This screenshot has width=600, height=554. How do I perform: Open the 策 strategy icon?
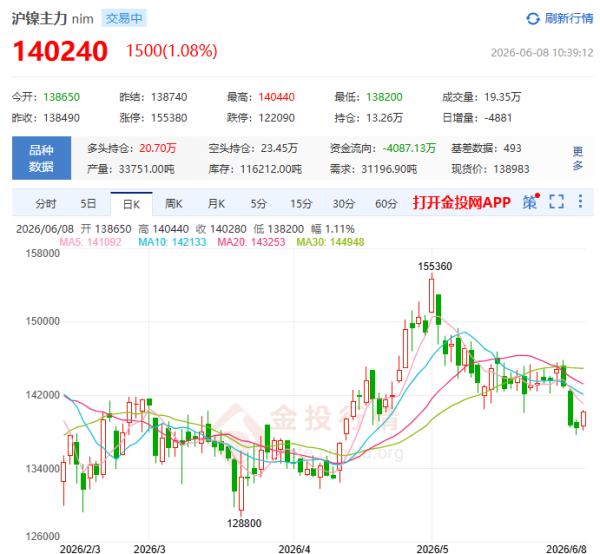click(x=531, y=201)
